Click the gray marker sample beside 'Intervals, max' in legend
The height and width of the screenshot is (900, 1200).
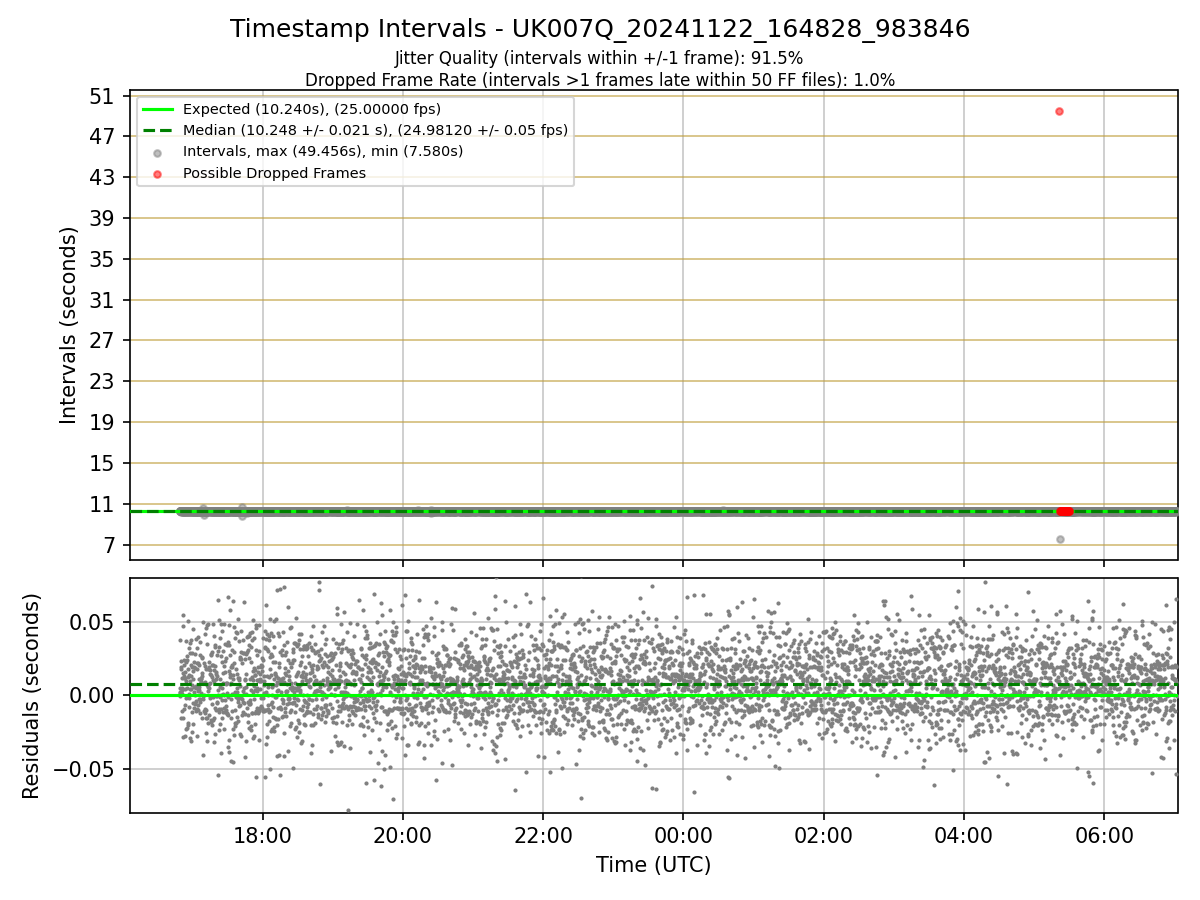[157, 152]
